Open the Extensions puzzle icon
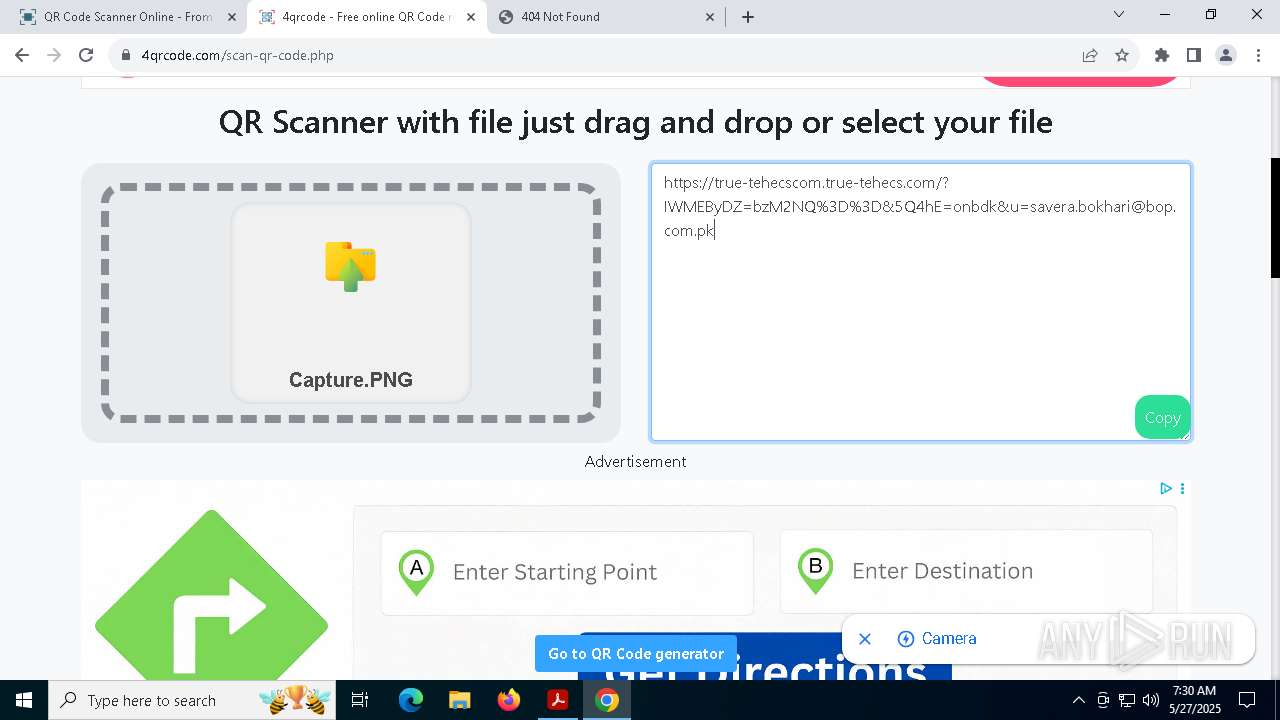This screenshot has height=720, width=1280. (x=1162, y=55)
